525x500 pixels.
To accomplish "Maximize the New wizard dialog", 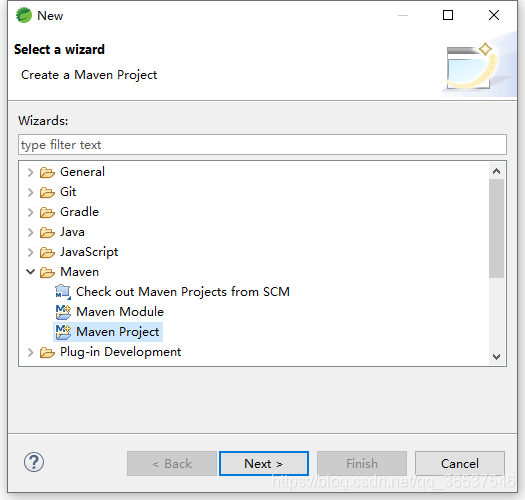I will coord(448,15).
